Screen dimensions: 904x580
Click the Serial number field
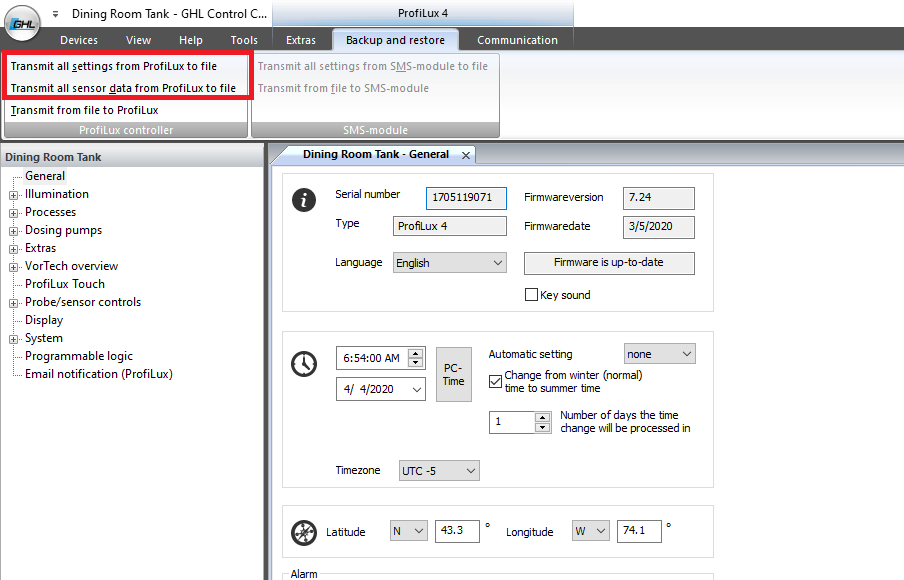[x=466, y=198]
